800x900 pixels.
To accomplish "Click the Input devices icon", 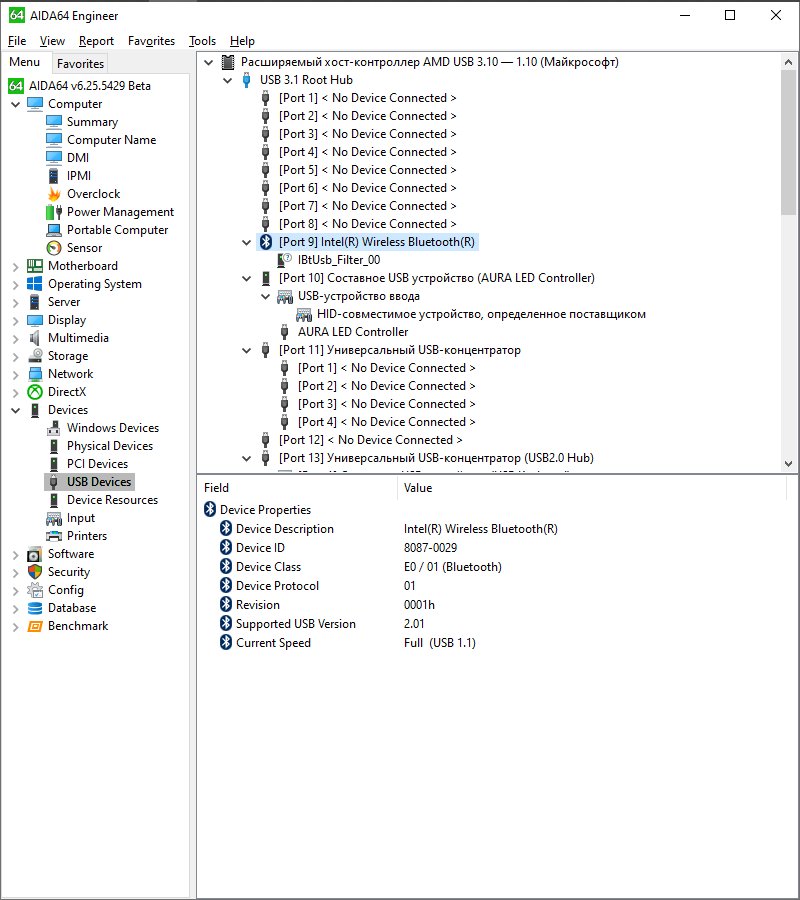I will pos(54,518).
